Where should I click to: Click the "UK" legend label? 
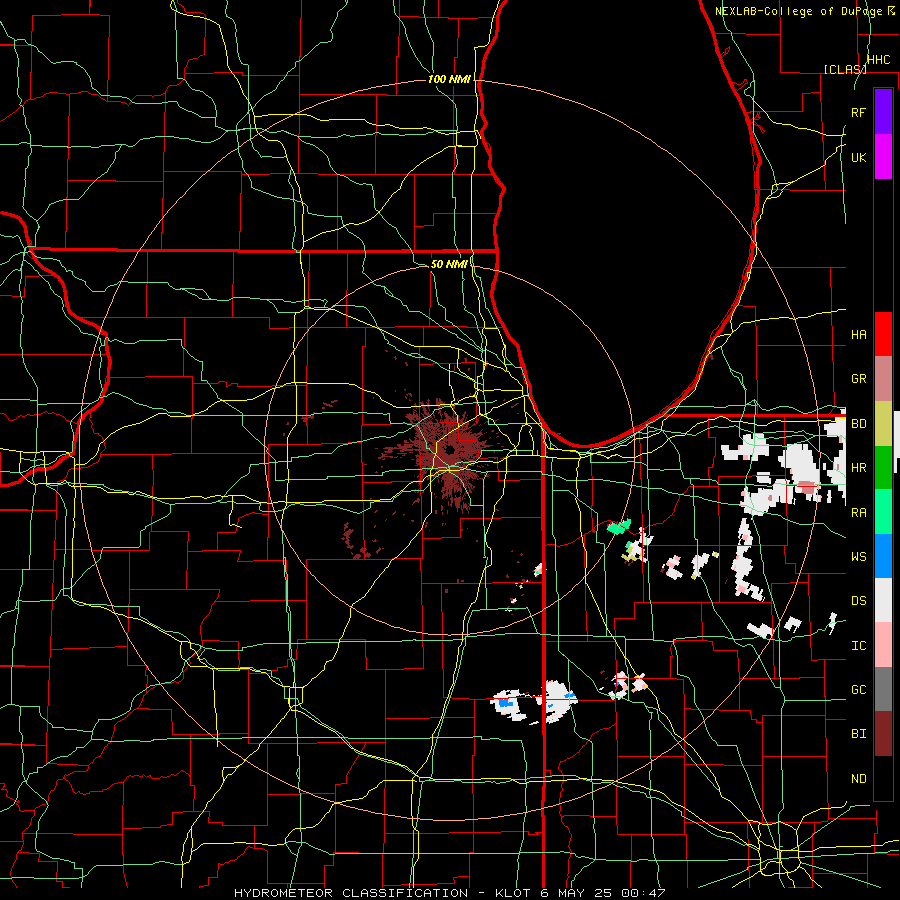pos(858,157)
